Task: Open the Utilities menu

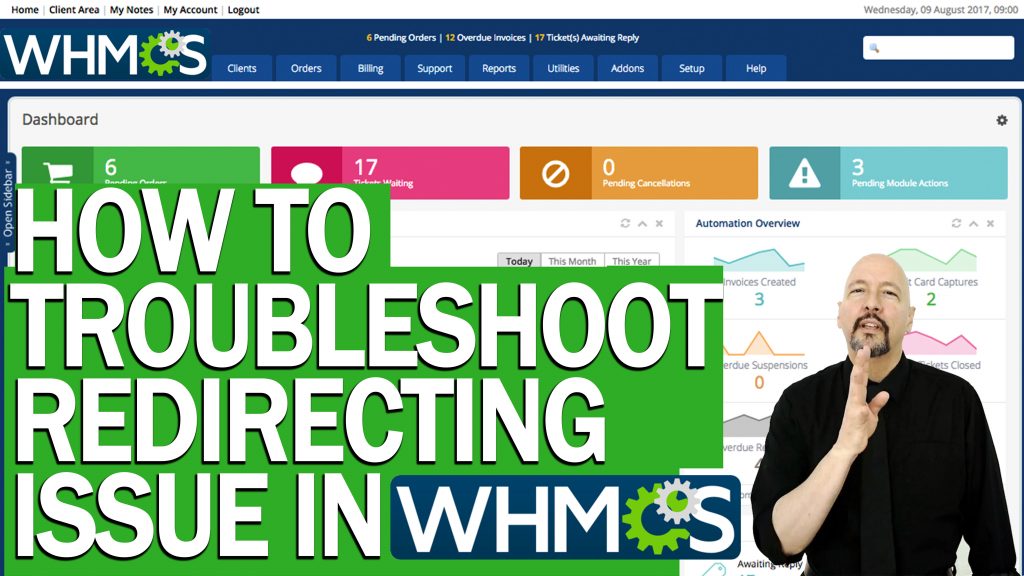Action: 563,68
